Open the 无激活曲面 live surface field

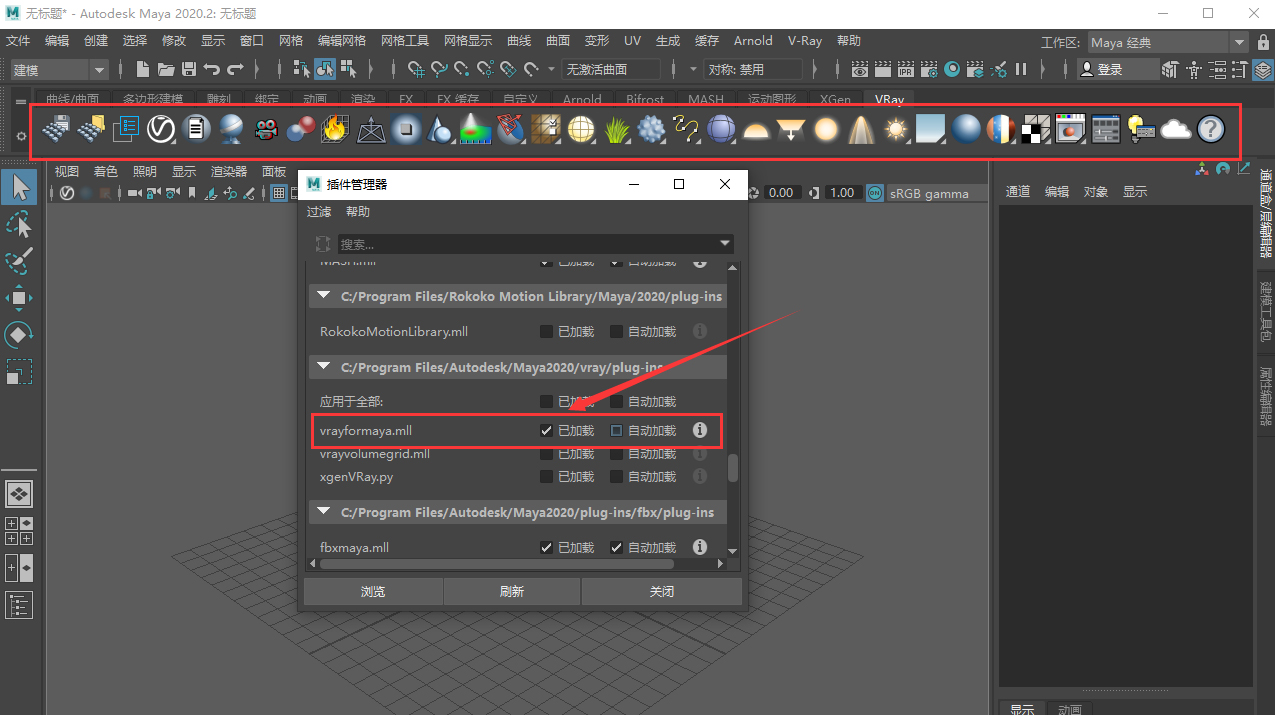(612, 69)
